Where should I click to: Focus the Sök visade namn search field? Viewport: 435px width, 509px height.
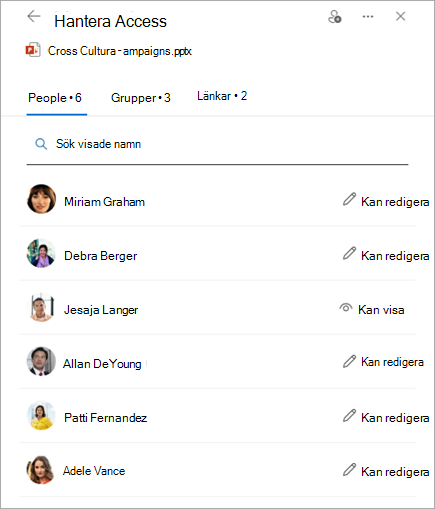pyautogui.click(x=217, y=144)
